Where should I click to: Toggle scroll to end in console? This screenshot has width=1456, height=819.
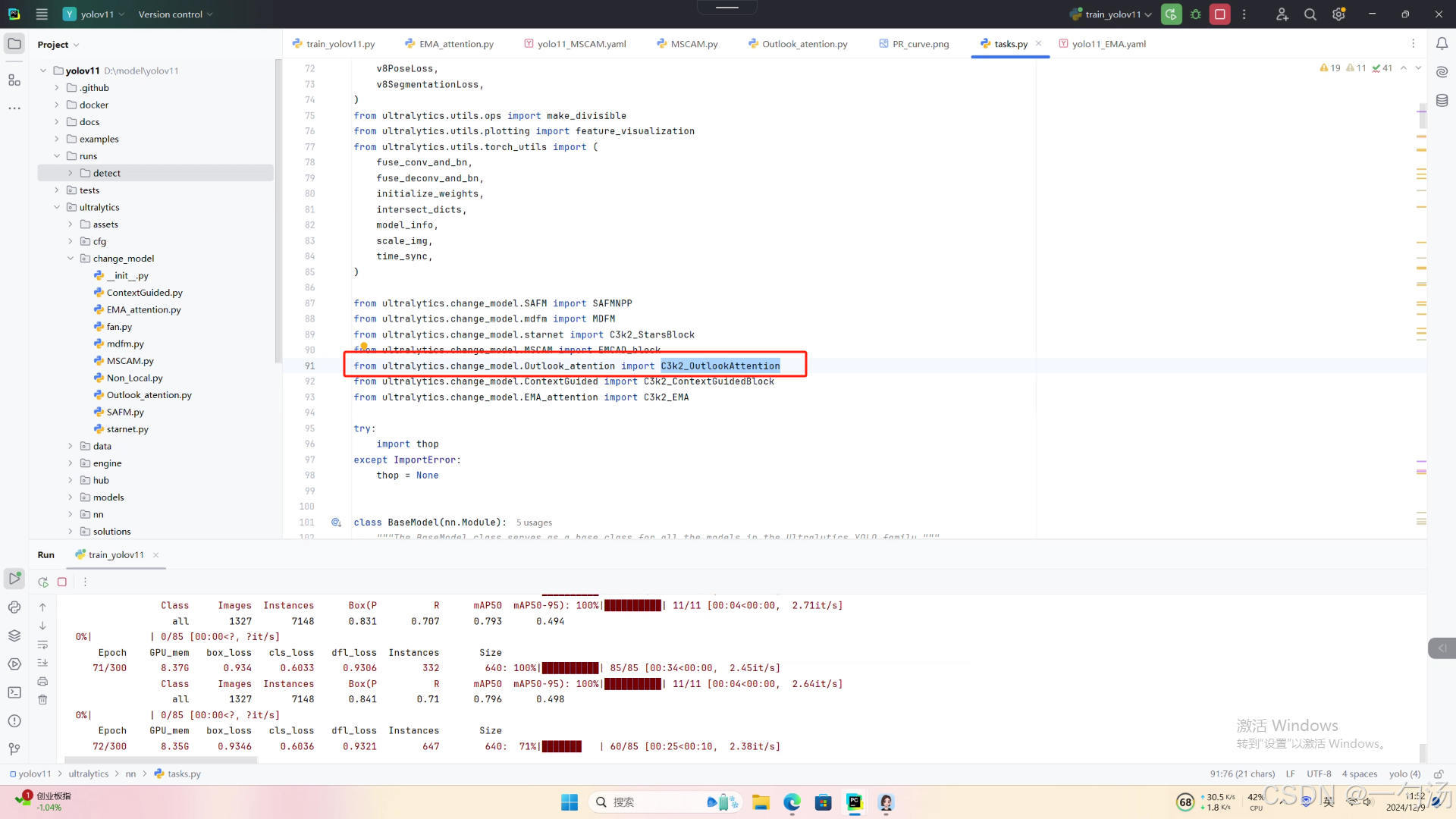[42, 663]
